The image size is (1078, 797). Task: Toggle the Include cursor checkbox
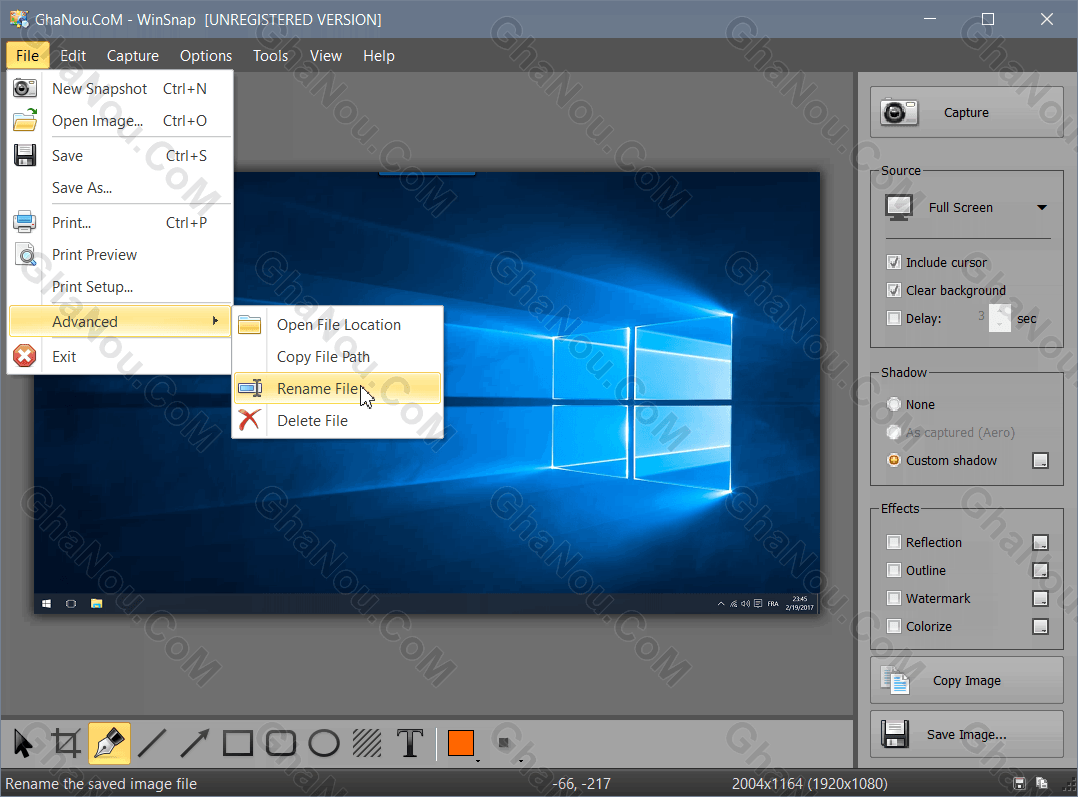coord(894,262)
